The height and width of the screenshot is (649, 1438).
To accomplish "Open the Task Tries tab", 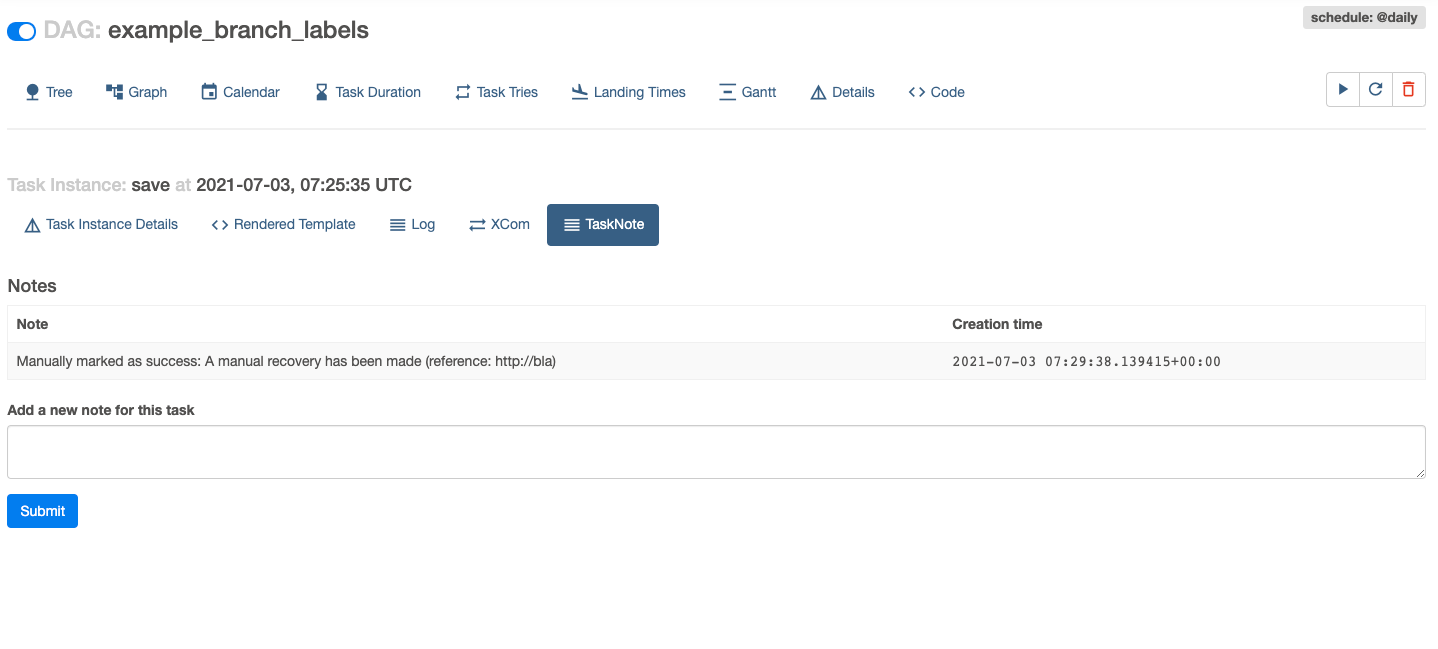I will click(x=496, y=92).
